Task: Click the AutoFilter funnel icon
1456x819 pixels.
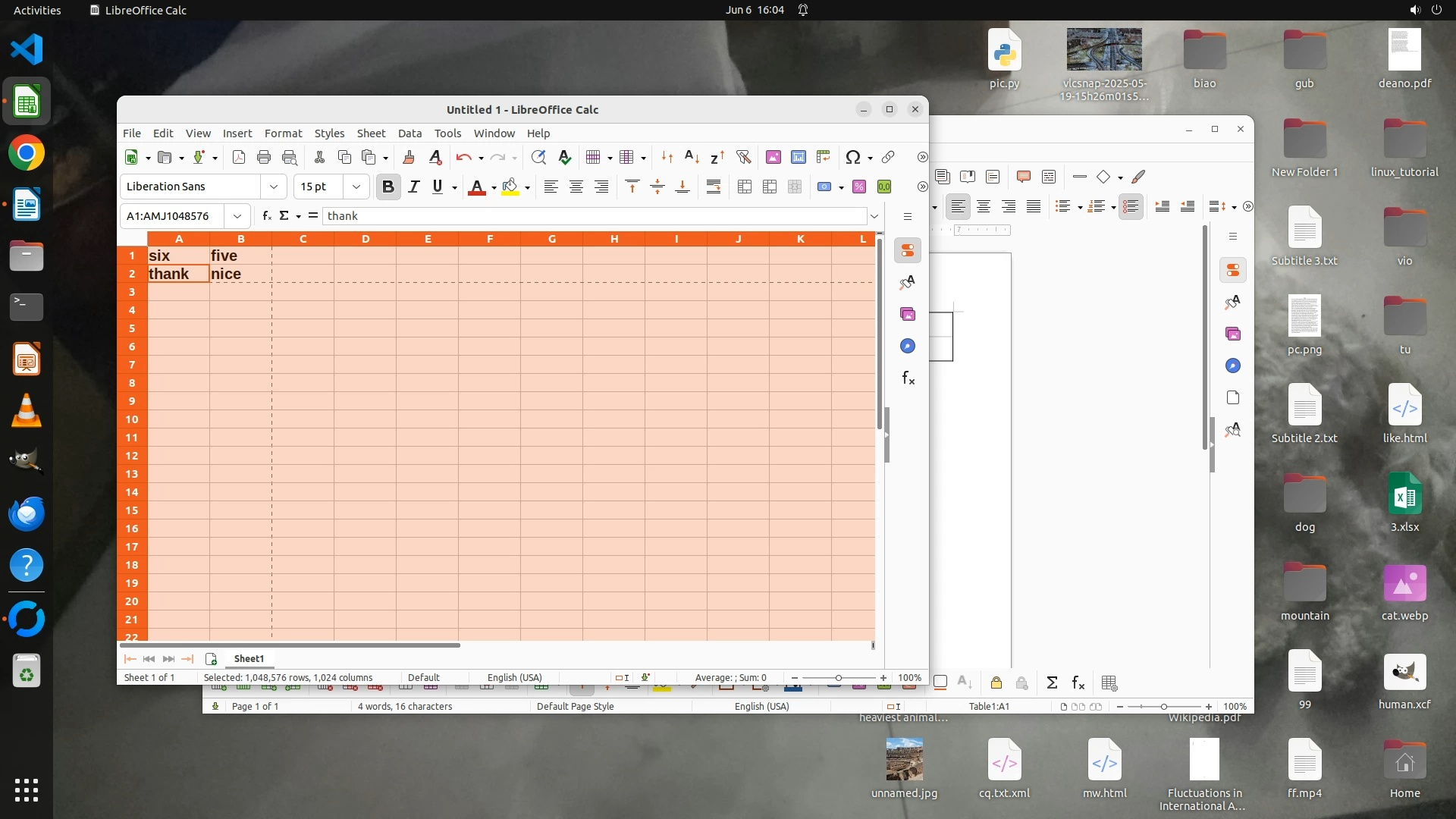Action: [x=743, y=157]
